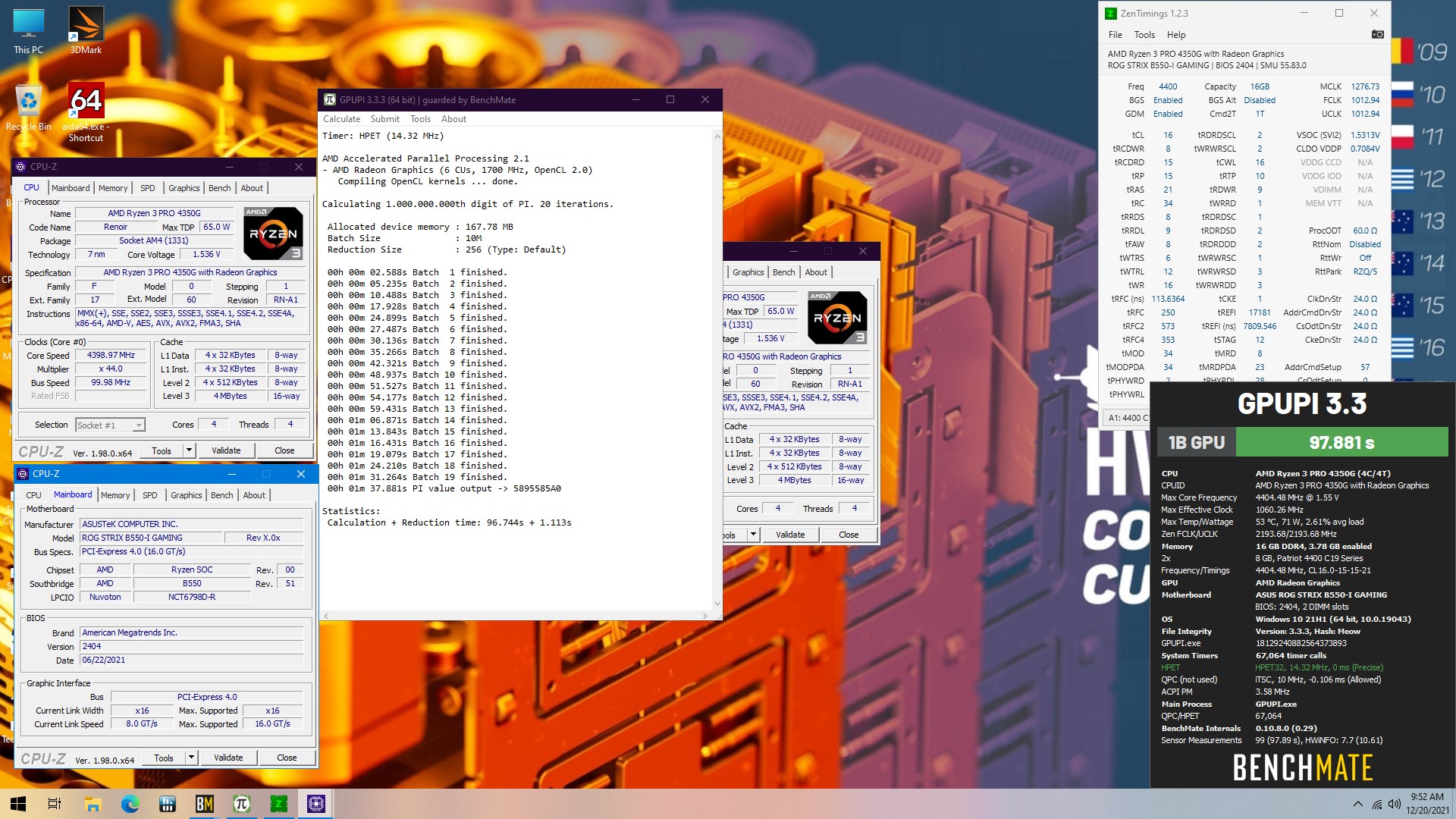Viewport: 1456px width, 819px height.
Task: Open the File menu in ZenTimings
Action: [x=1115, y=35]
